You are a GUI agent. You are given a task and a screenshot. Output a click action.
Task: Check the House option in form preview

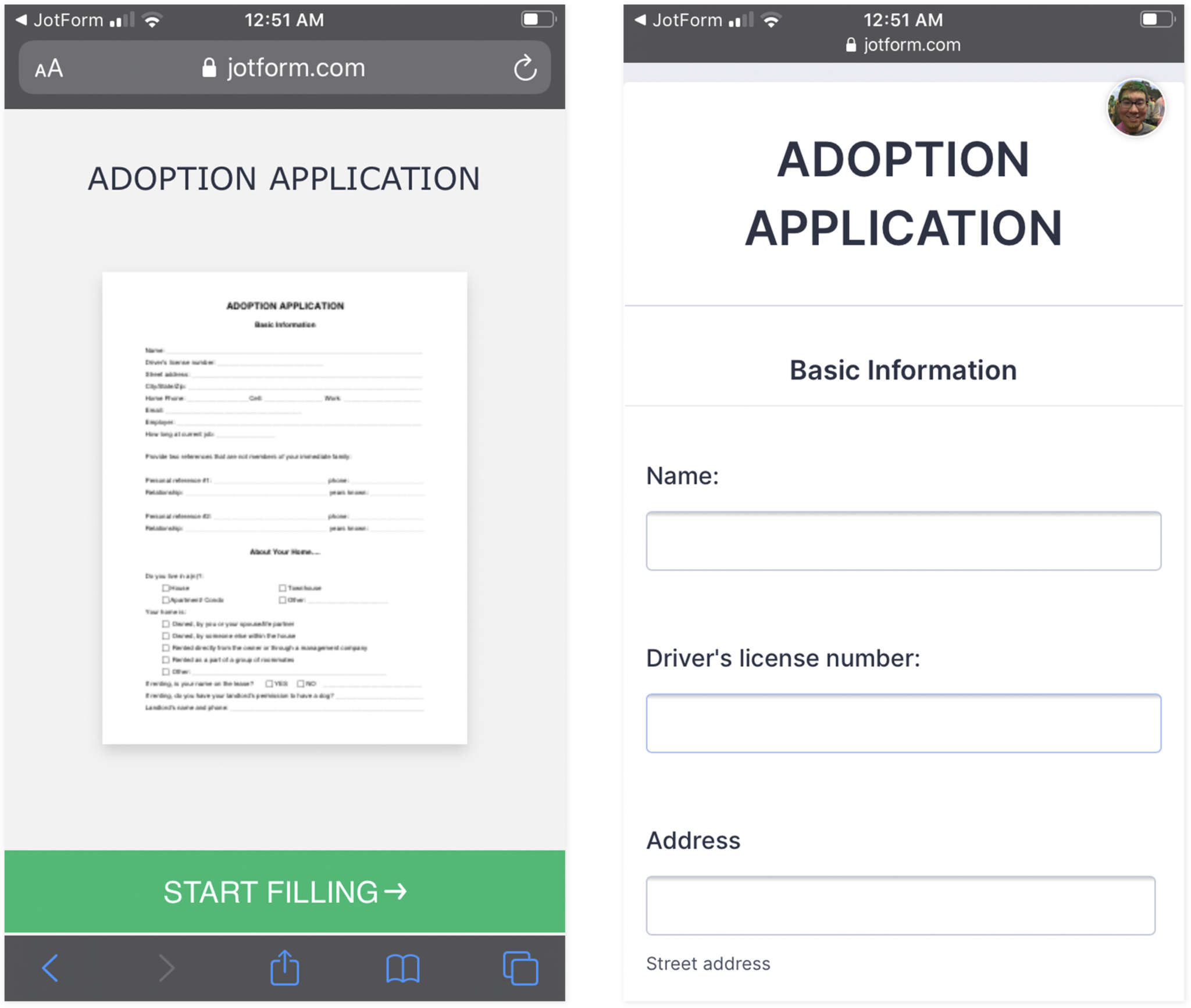coord(166,588)
